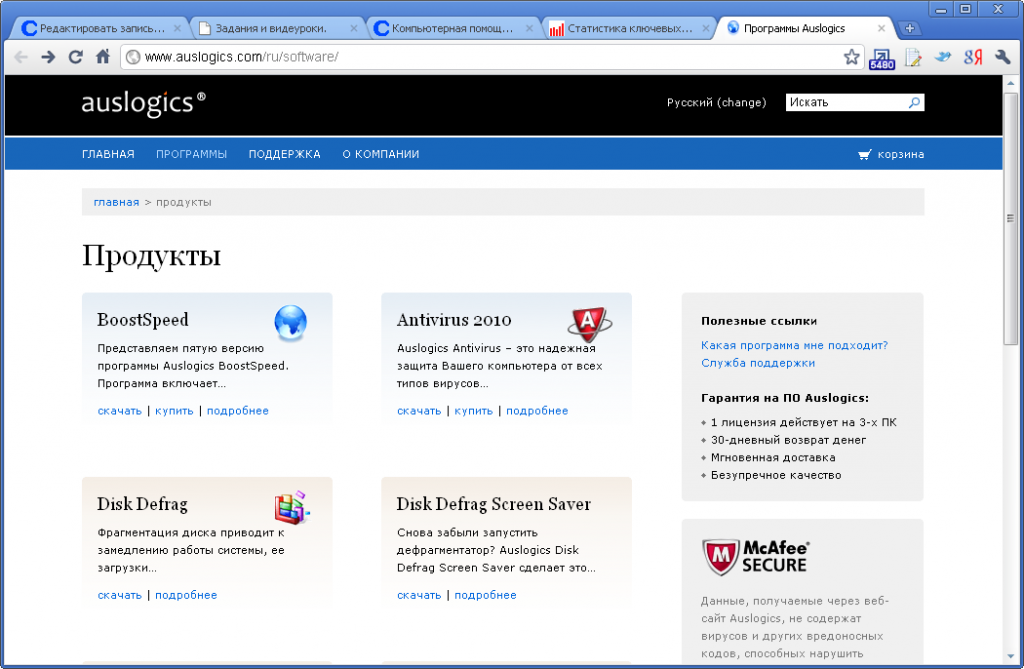Go forward using the browser forward arrow
1024x669 pixels.
click(x=48, y=57)
